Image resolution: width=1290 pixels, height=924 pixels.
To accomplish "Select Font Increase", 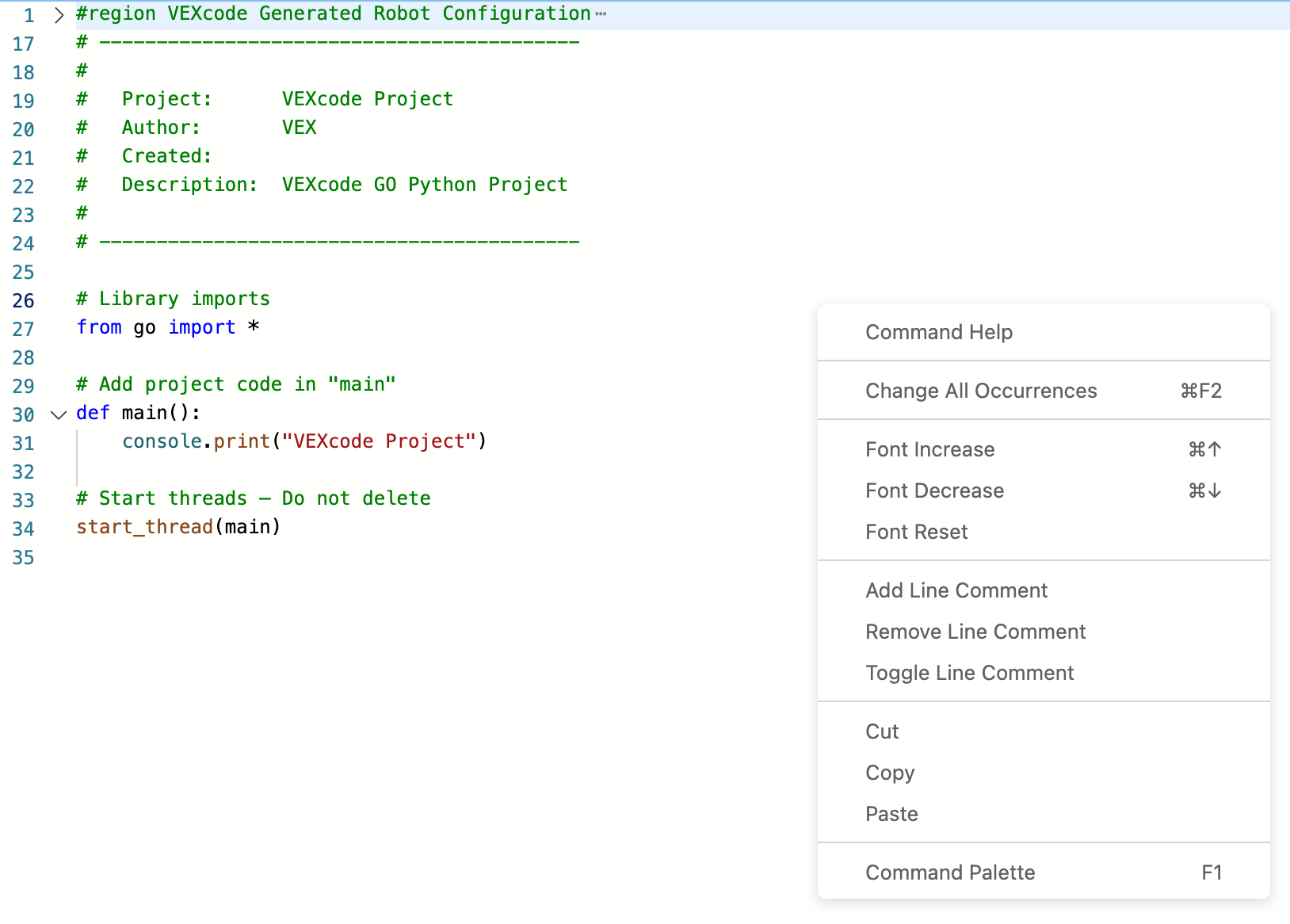I will [929, 449].
